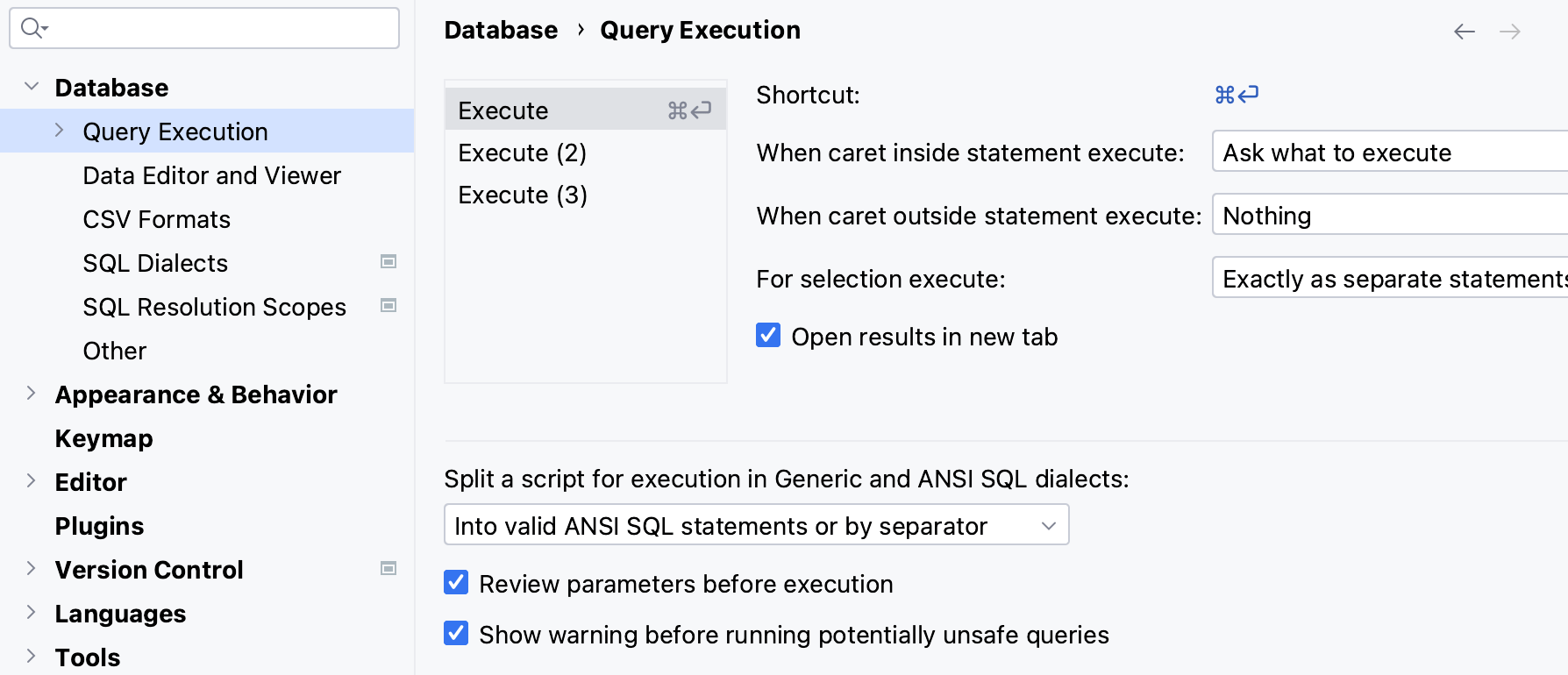Click inside the settings search field
This screenshot has width=1568, height=675.
coord(202,28)
